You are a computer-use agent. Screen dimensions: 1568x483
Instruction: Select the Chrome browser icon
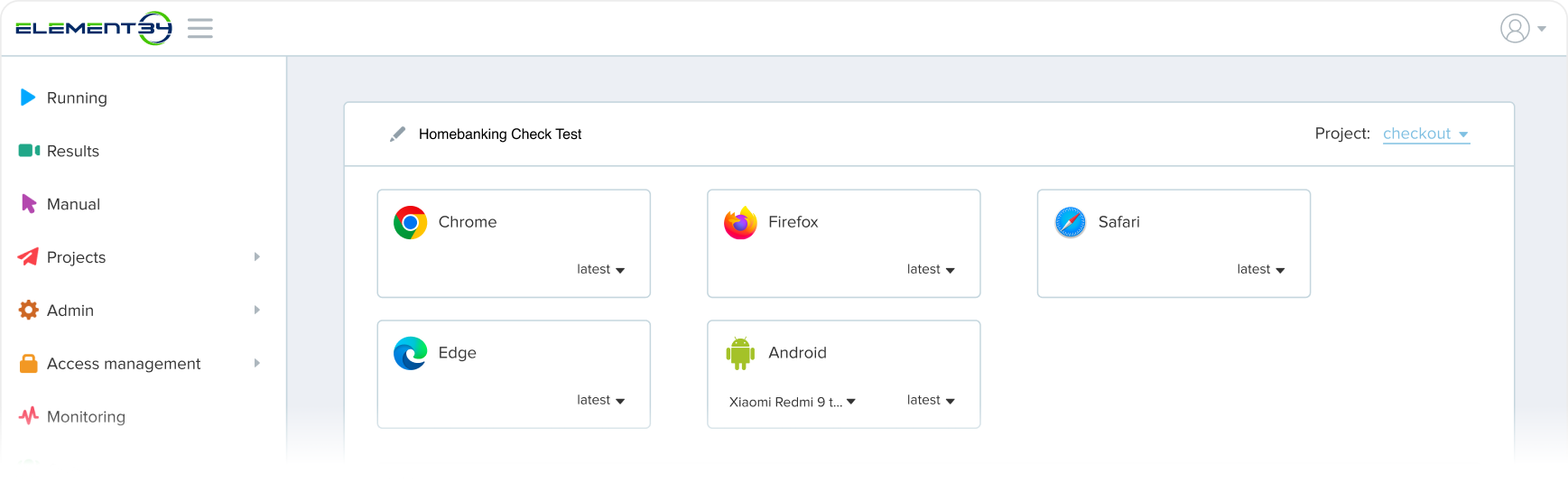pos(410,222)
